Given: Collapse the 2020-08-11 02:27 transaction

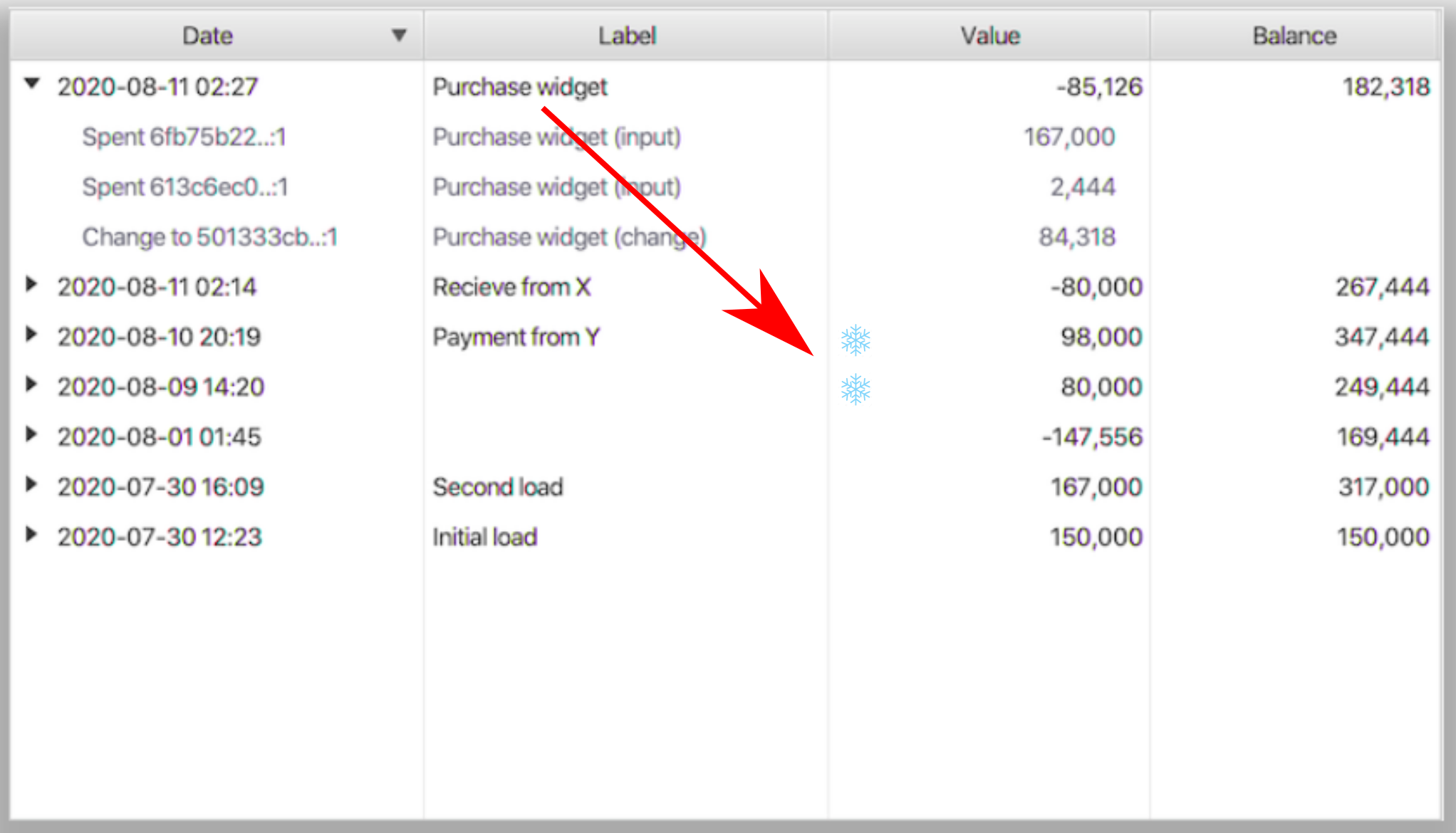Looking at the screenshot, I should 31,84.
